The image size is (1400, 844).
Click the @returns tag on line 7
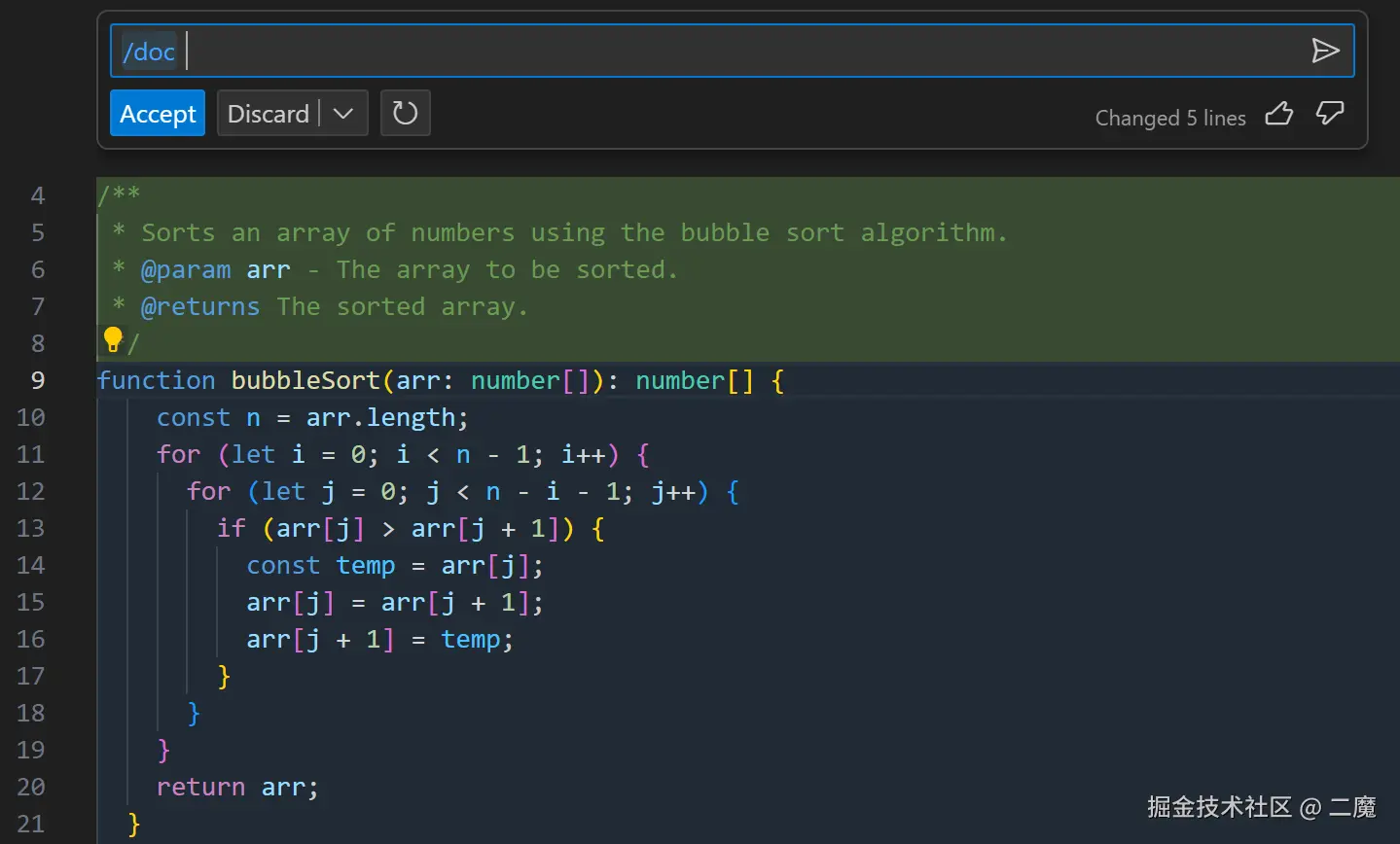tap(200, 306)
